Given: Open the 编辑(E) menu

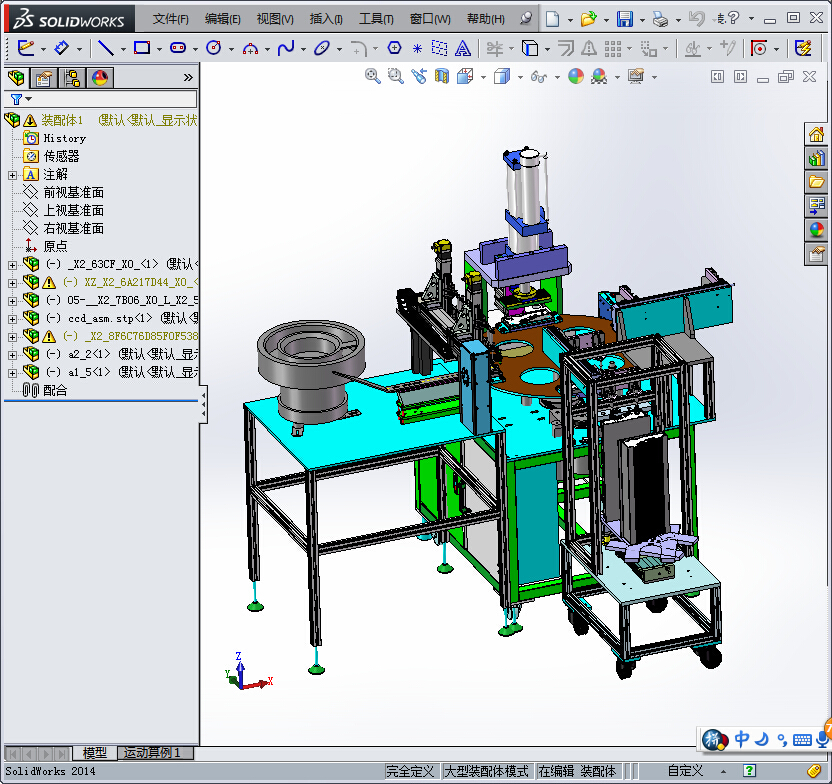Looking at the screenshot, I should pyautogui.click(x=222, y=19).
